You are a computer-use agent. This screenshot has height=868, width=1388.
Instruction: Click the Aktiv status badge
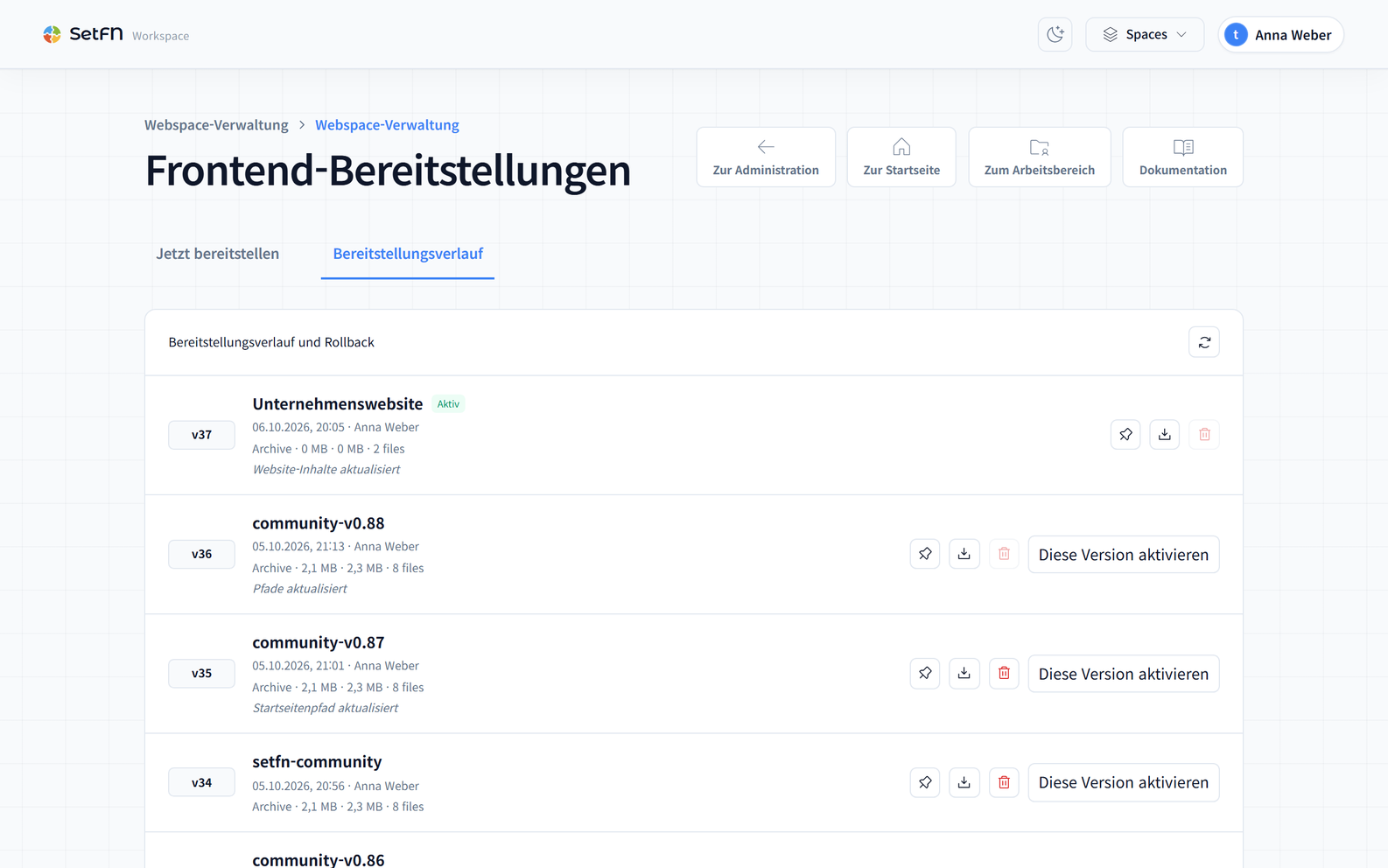coord(448,404)
